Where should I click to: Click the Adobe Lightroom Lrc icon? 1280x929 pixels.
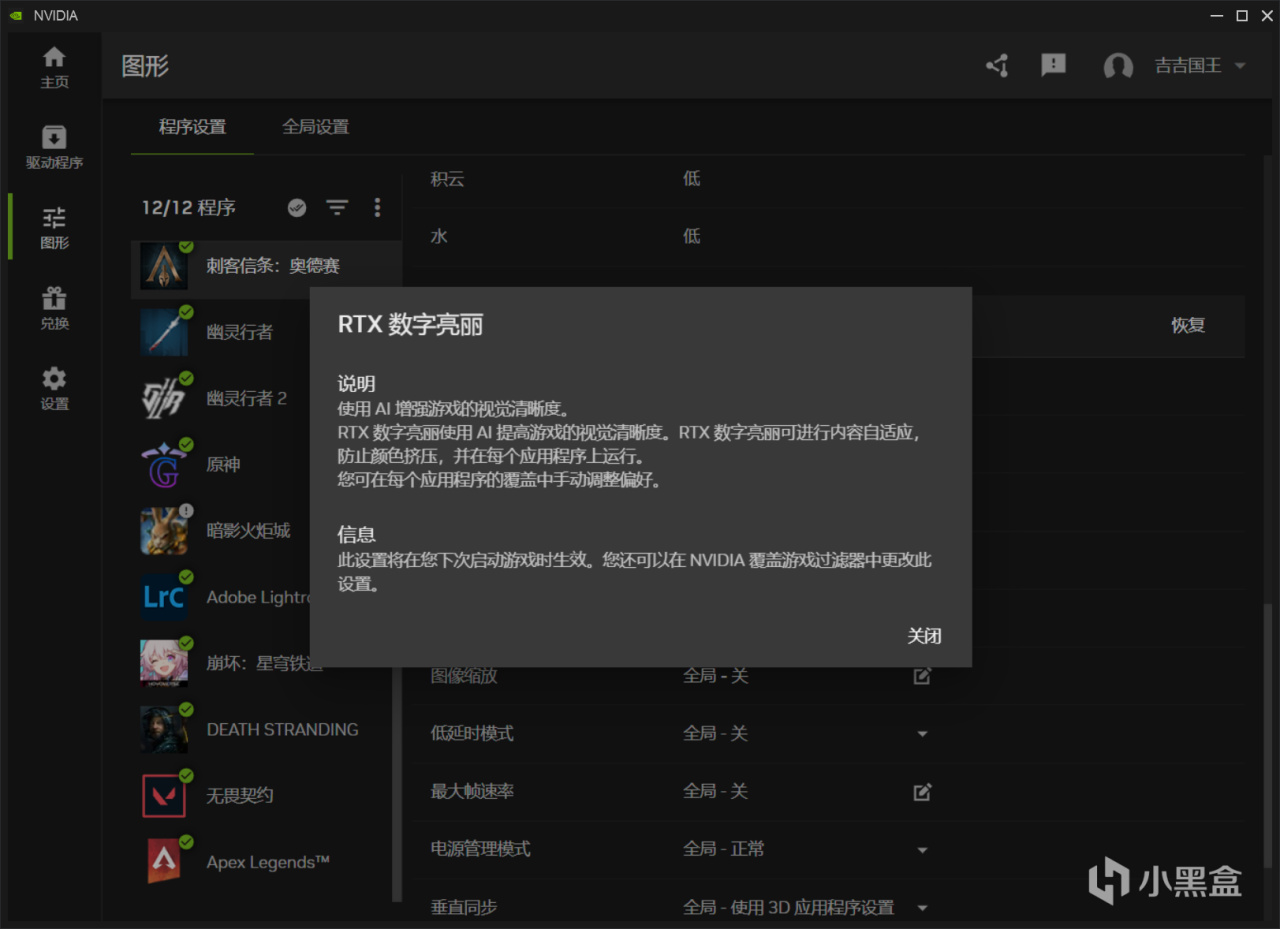click(164, 597)
